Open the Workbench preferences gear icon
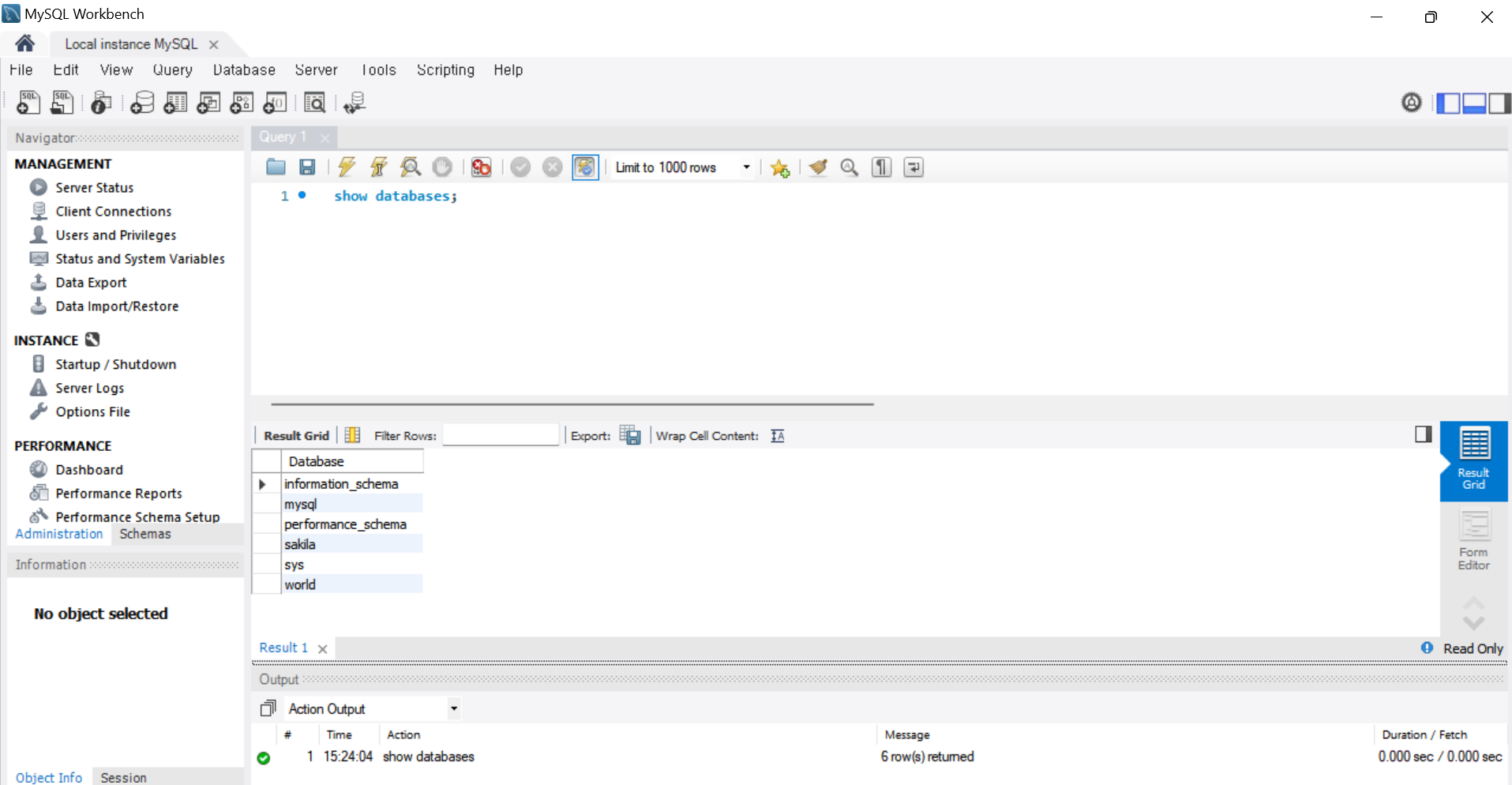Image resolution: width=1512 pixels, height=785 pixels. tap(1412, 103)
